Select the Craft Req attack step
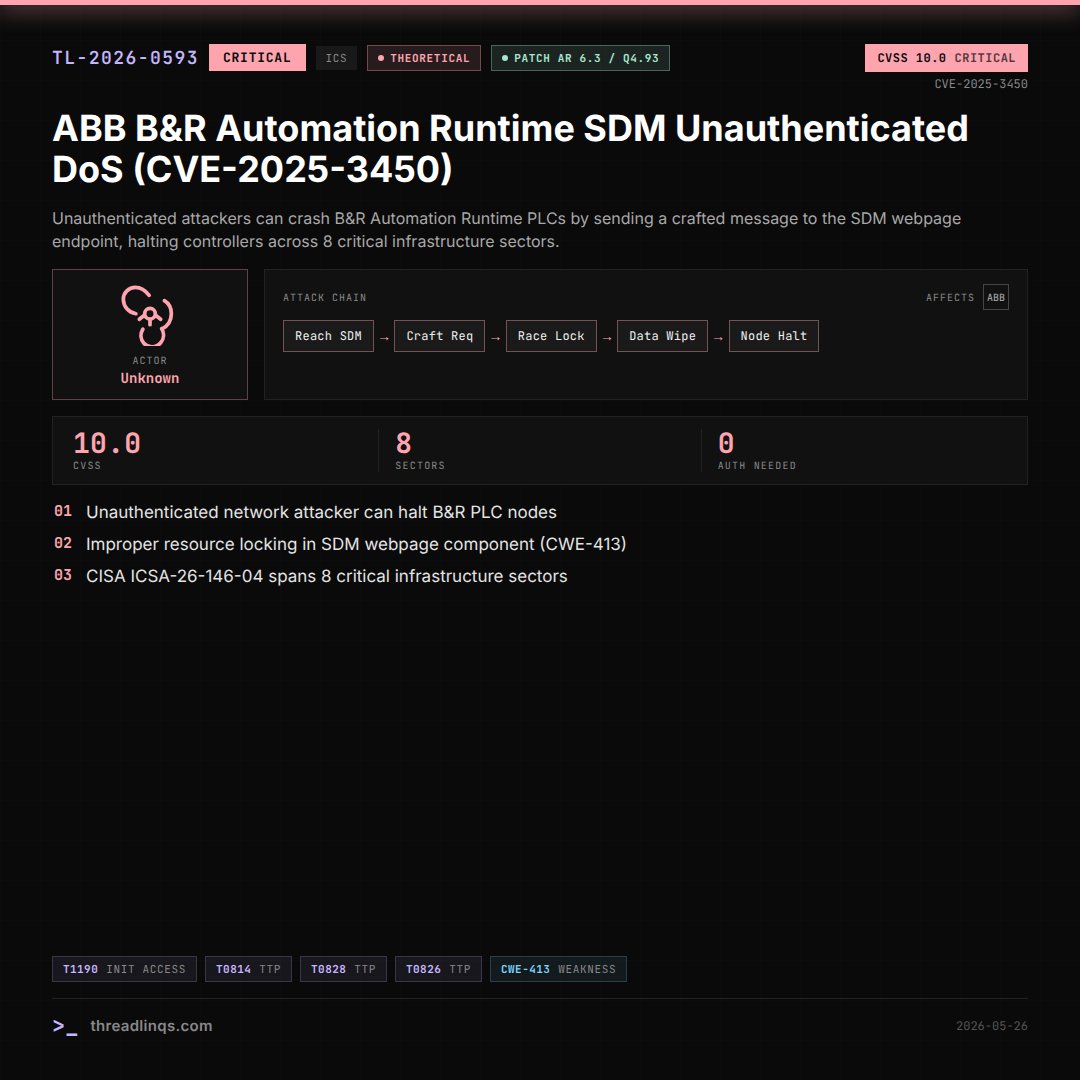Image resolution: width=1080 pixels, height=1080 pixels. tap(439, 336)
